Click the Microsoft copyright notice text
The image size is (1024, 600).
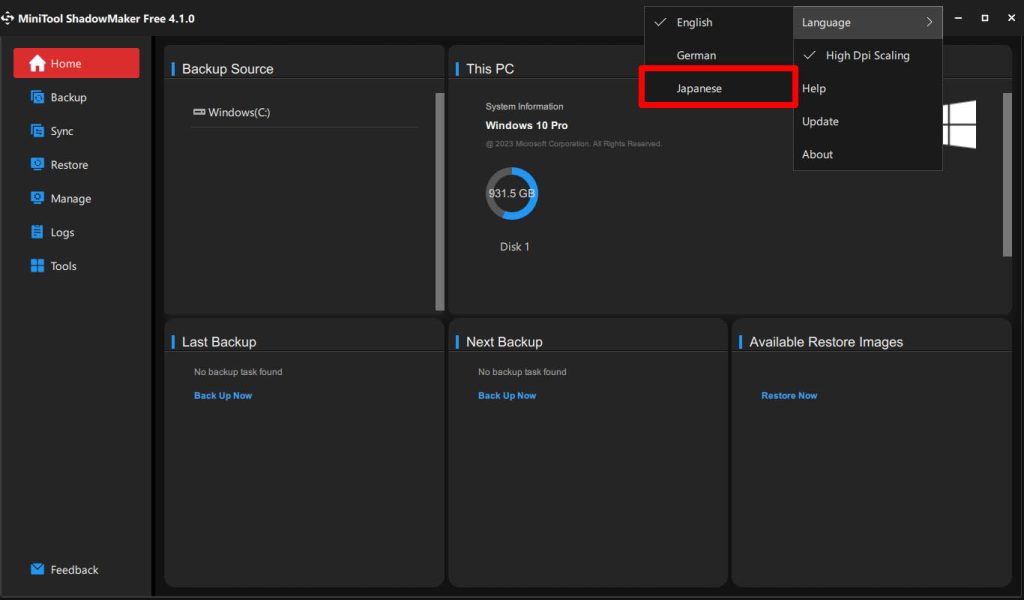tap(573, 144)
